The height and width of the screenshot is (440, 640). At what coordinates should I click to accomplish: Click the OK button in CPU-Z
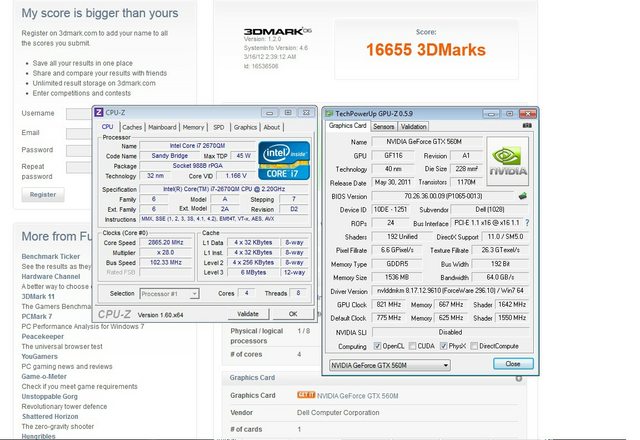pos(293,314)
